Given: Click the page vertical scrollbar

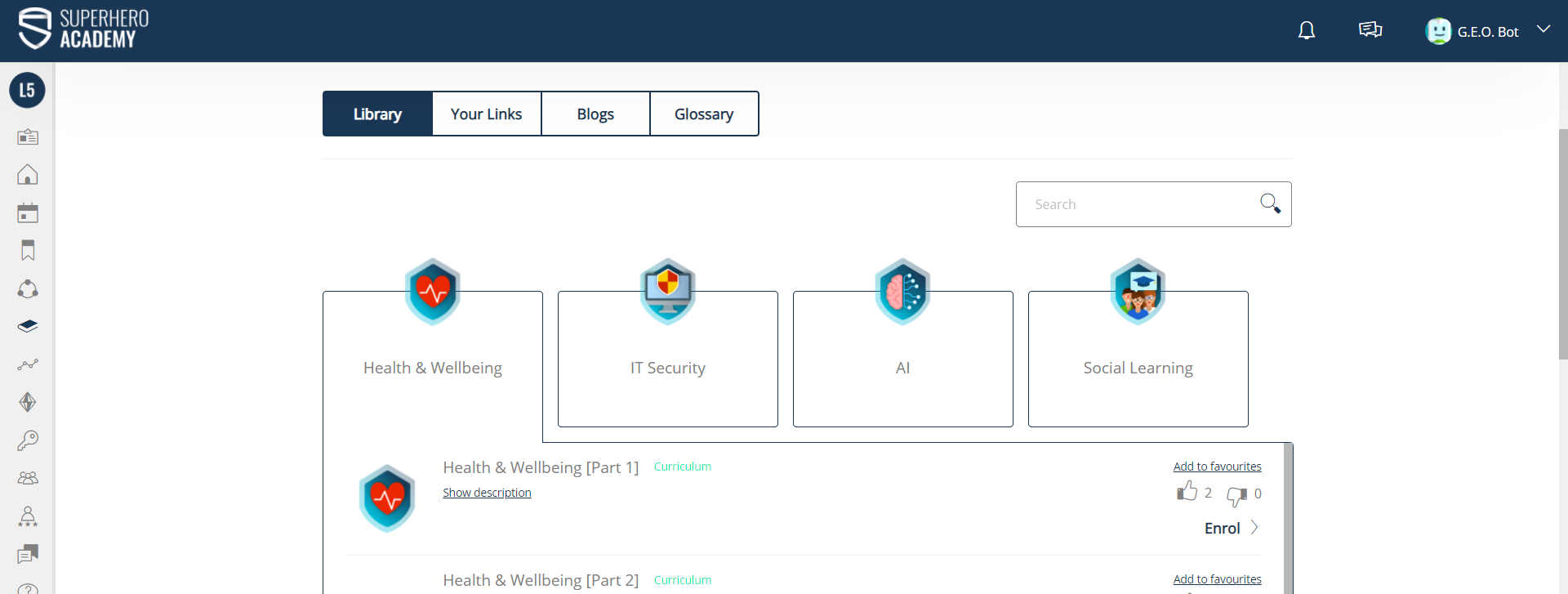Looking at the screenshot, I should coord(1562,245).
